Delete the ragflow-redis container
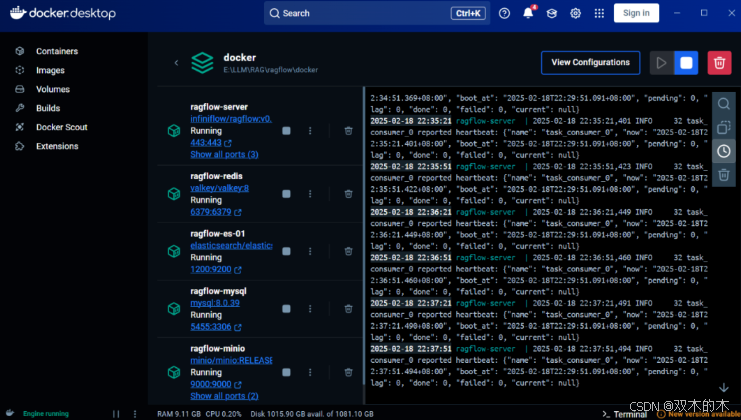Screen dimensions: 741x420 348,194
